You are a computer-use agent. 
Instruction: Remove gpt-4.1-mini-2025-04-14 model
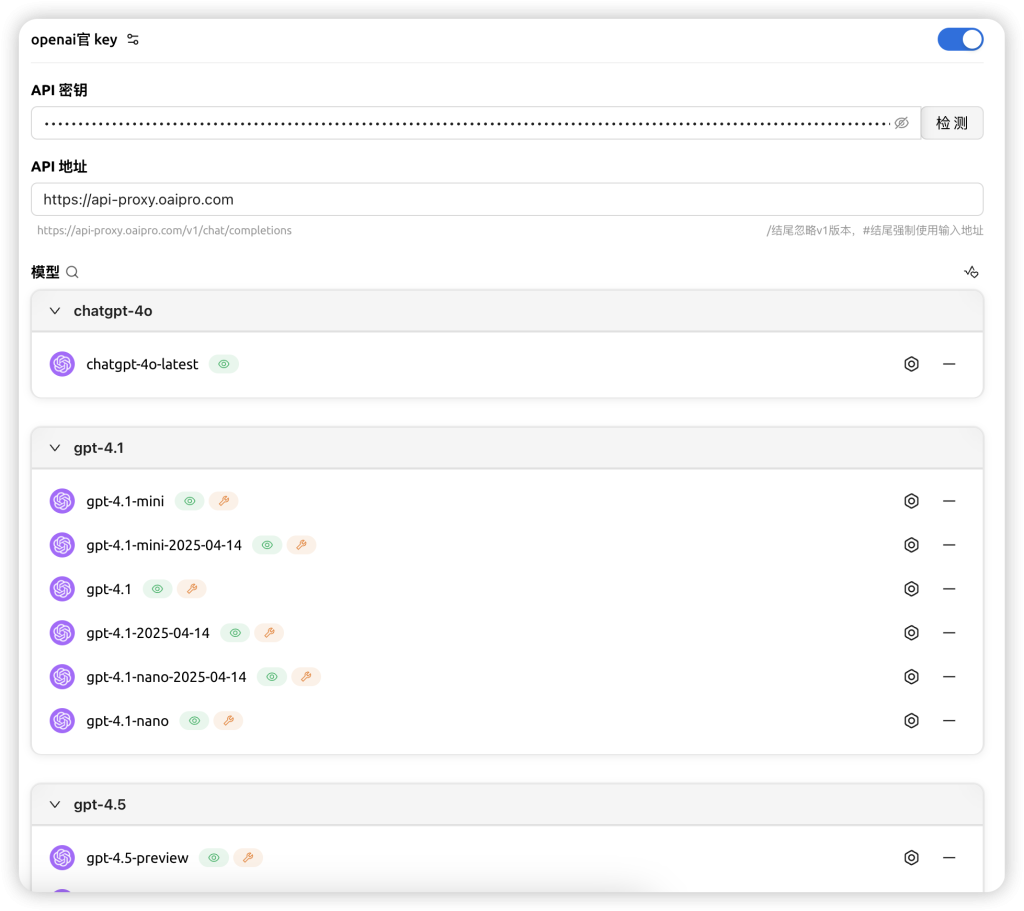[949, 545]
